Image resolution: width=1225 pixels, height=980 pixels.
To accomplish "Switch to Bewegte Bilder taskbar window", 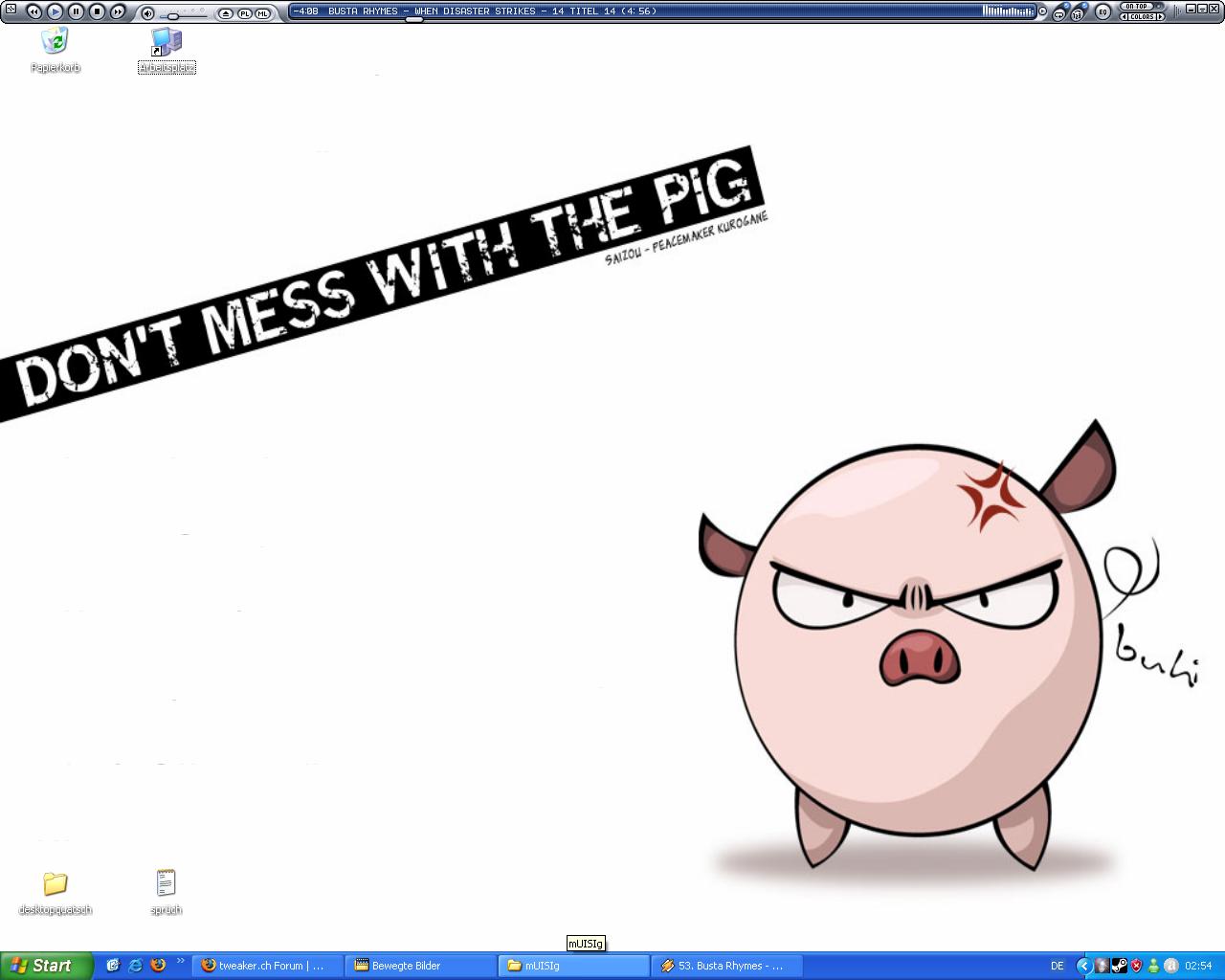I will 420,966.
